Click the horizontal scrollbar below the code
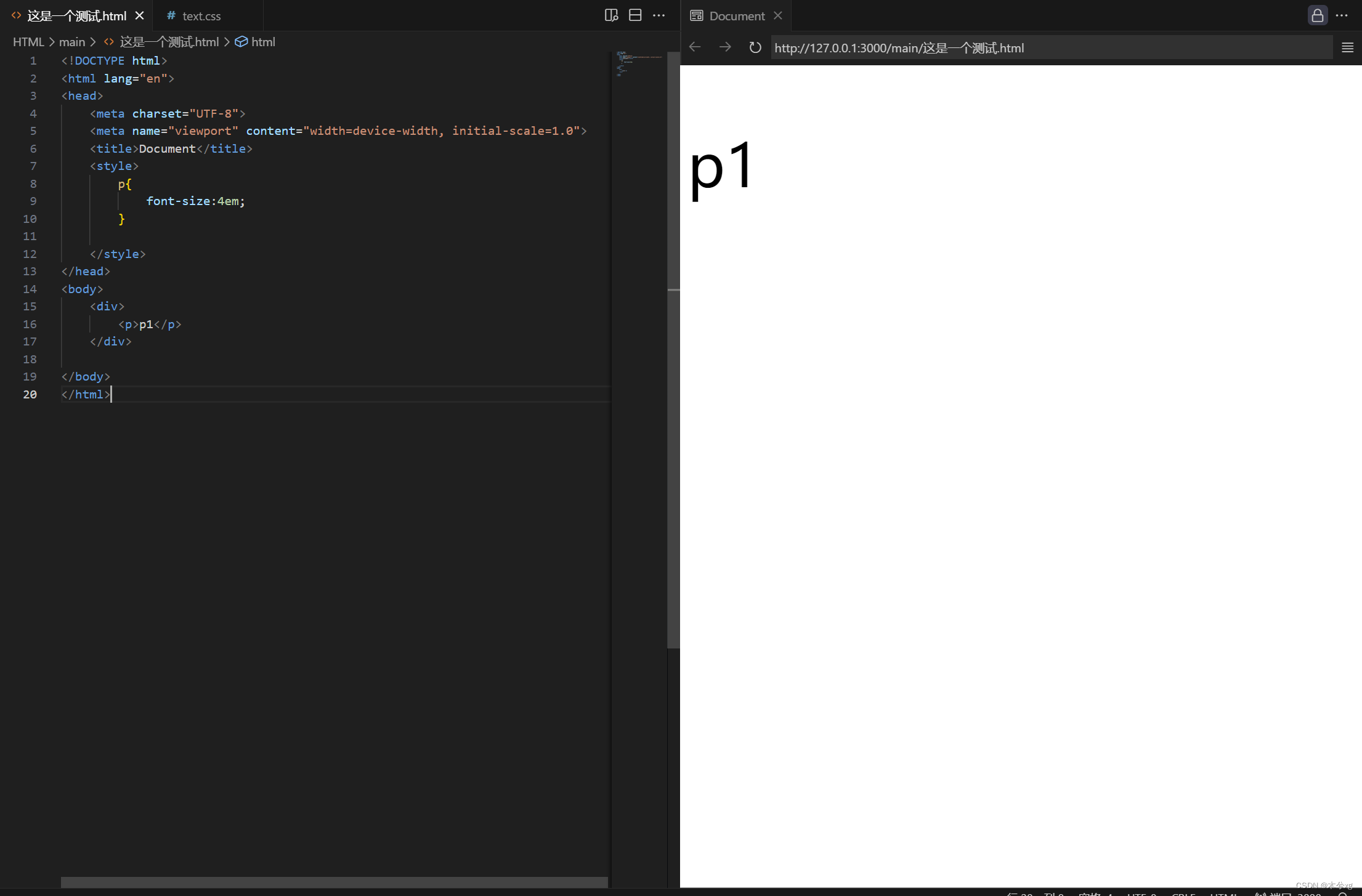This screenshot has height=896, width=1362. coord(334,882)
